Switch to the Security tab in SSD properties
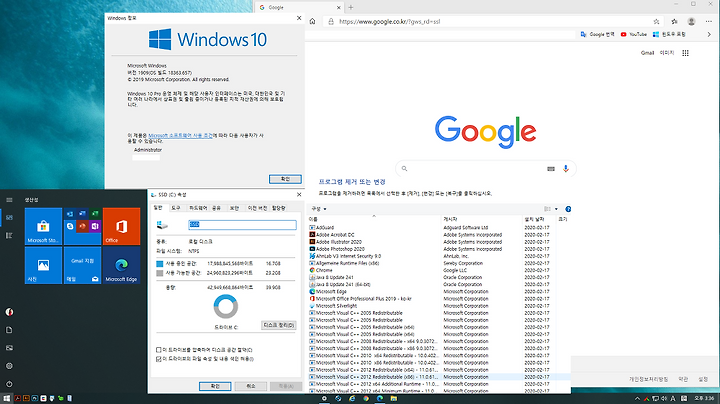Screen dimensions: 720x404 click(234, 208)
